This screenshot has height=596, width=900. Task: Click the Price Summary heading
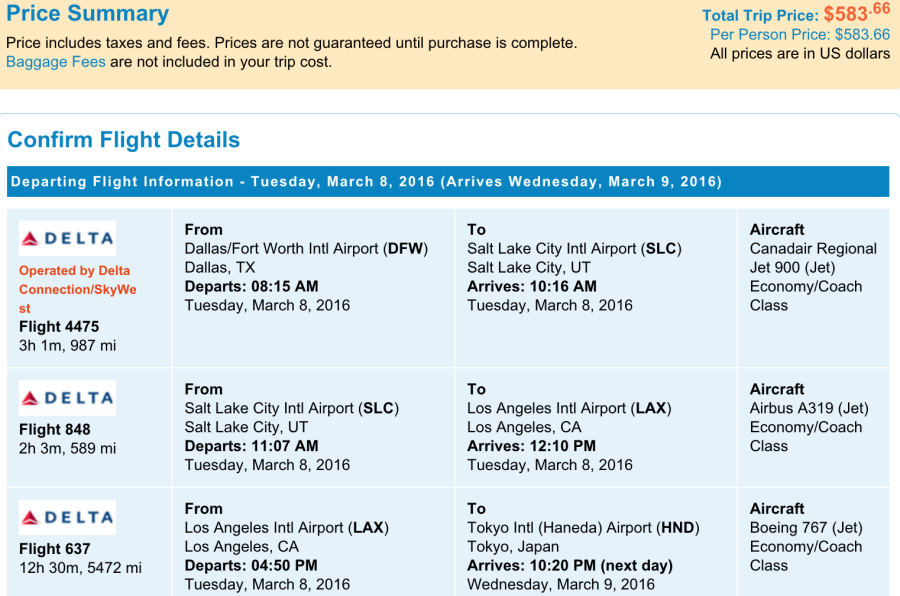pos(88,13)
